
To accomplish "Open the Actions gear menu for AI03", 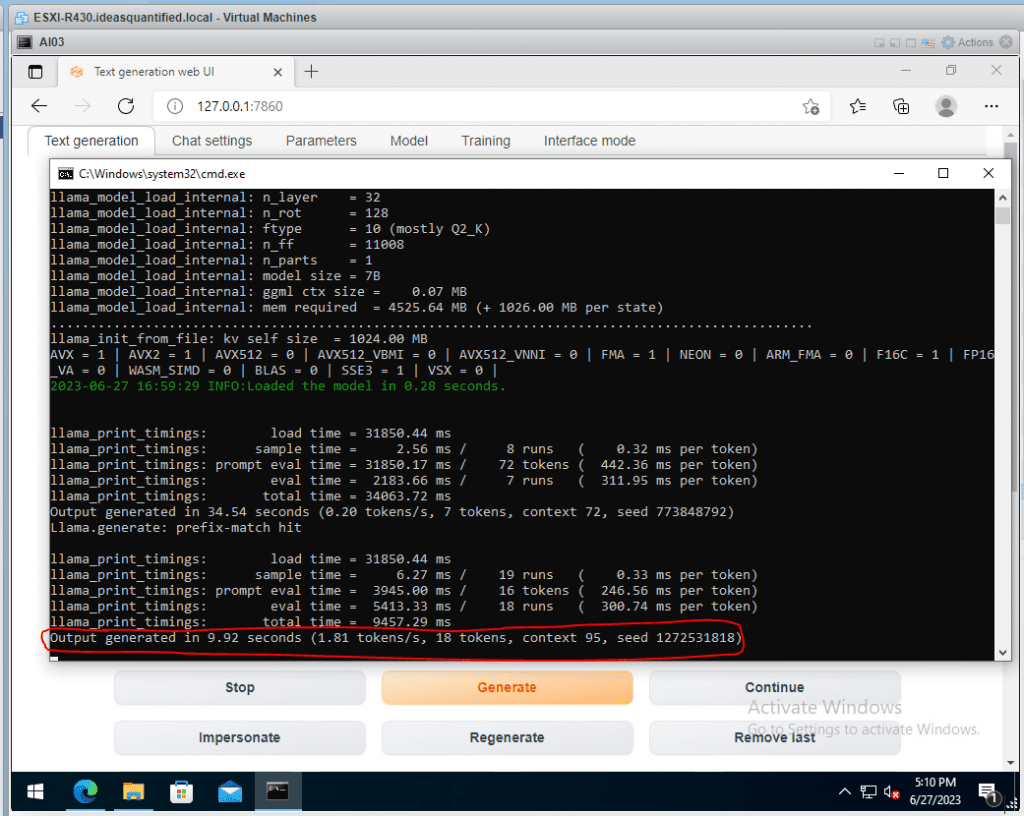I will click(967, 42).
